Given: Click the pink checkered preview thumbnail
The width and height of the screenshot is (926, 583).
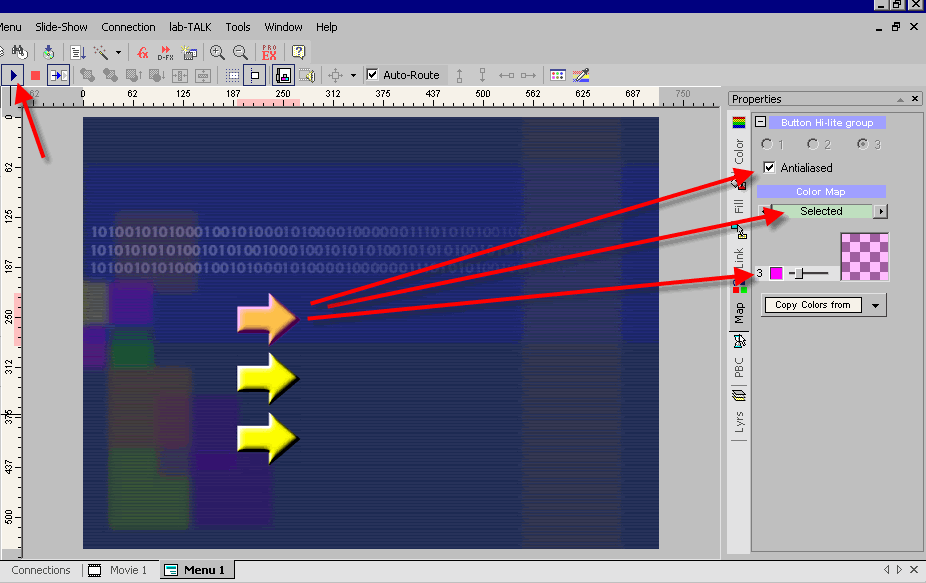Looking at the screenshot, I should click(x=865, y=257).
